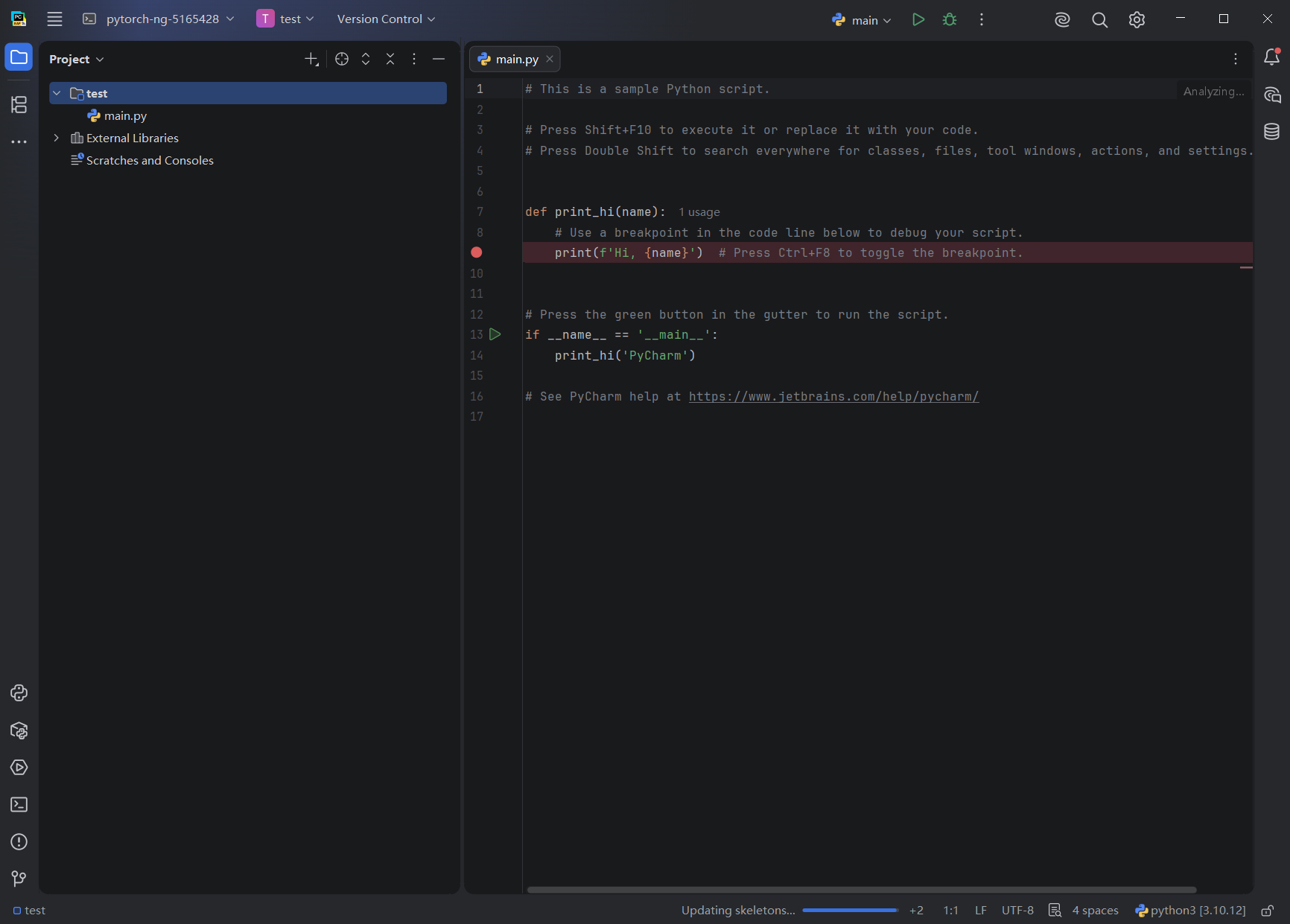
Task: Open the pytorch-ng-5165428 host dropdown
Action: pyautogui.click(x=158, y=19)
